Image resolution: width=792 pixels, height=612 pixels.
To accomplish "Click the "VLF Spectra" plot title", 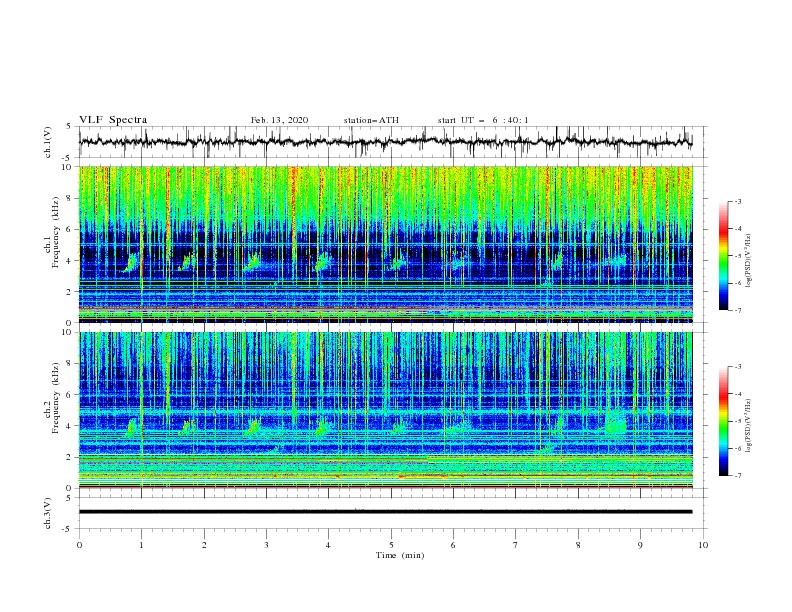I will (x=113, y=120).
